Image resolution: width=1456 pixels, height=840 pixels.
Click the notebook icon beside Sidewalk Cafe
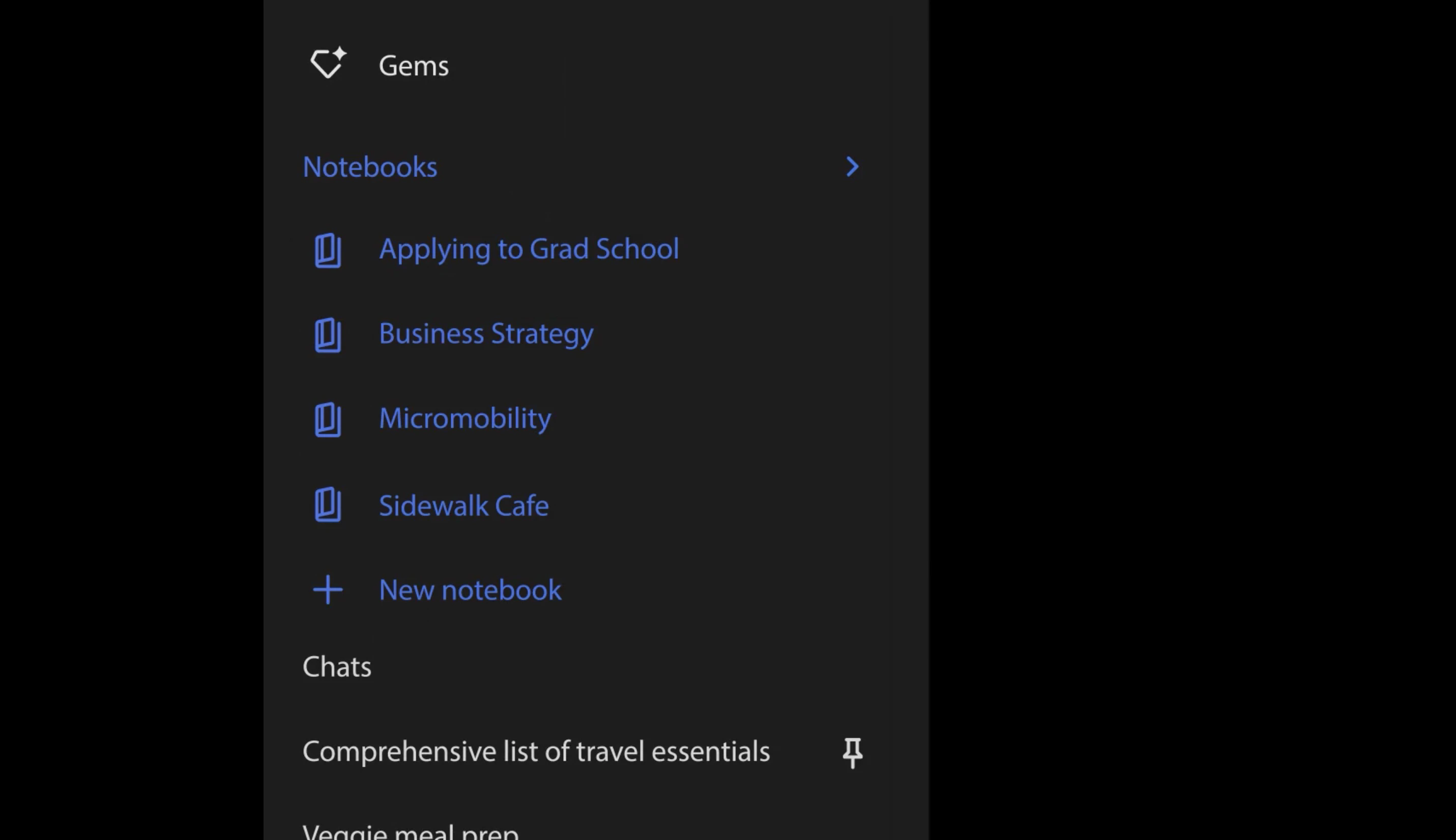click(x=328, y=505)
